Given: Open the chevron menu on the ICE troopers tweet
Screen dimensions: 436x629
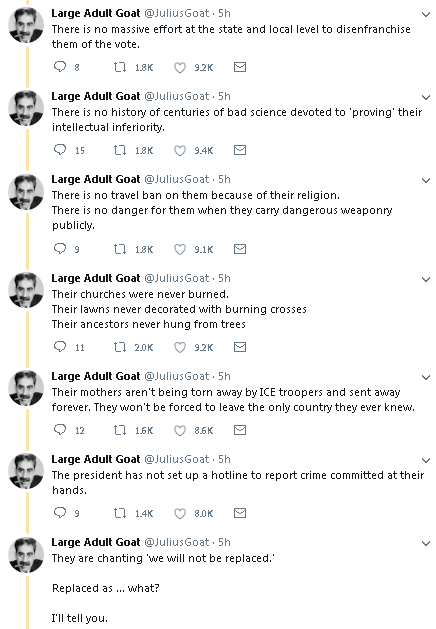Looking at the screenshot, I should click(426, 377).
